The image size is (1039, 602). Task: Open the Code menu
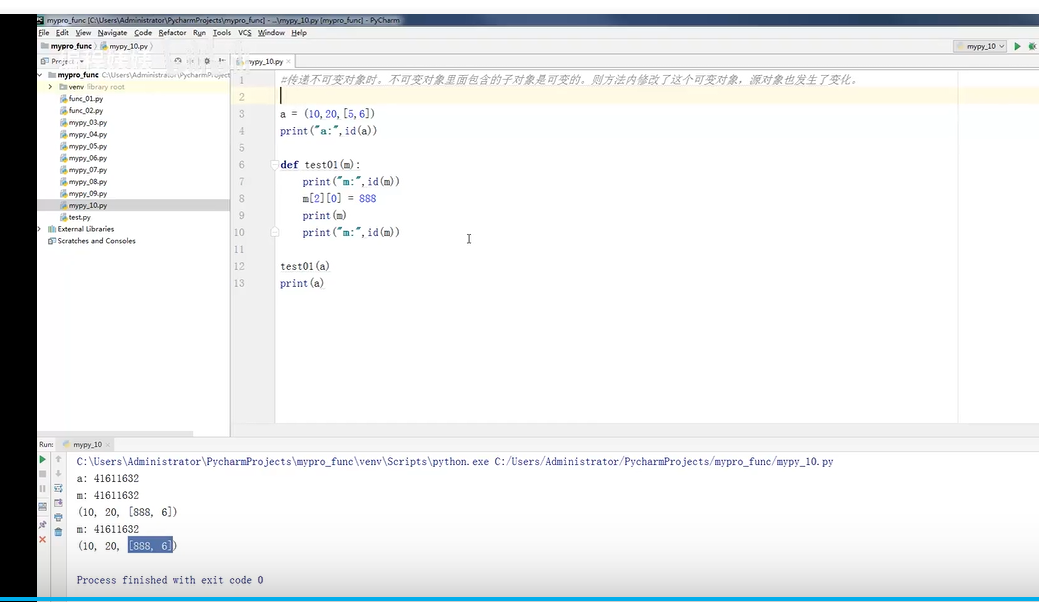(143, 32)
